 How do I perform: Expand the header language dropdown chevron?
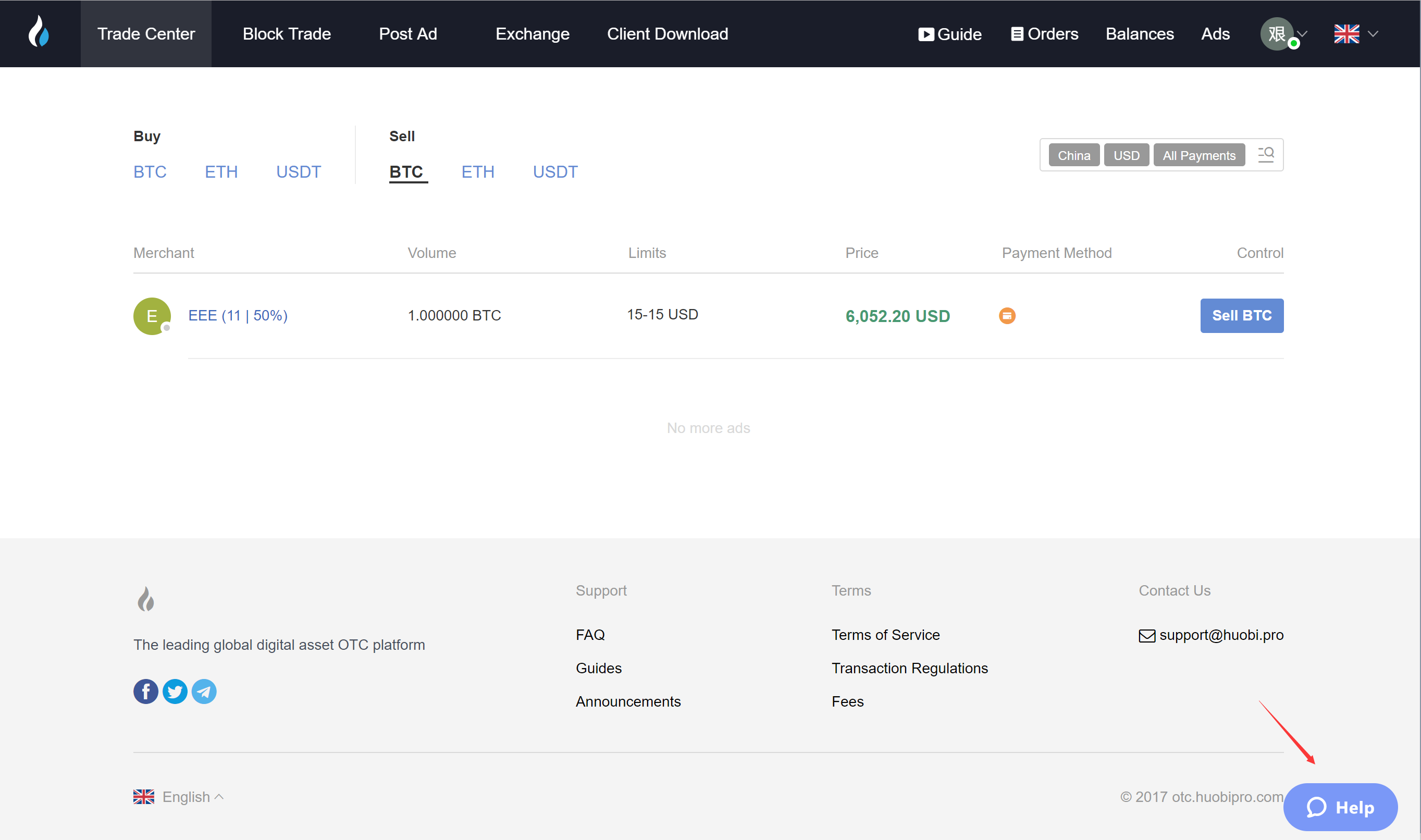pos(1373,34)
